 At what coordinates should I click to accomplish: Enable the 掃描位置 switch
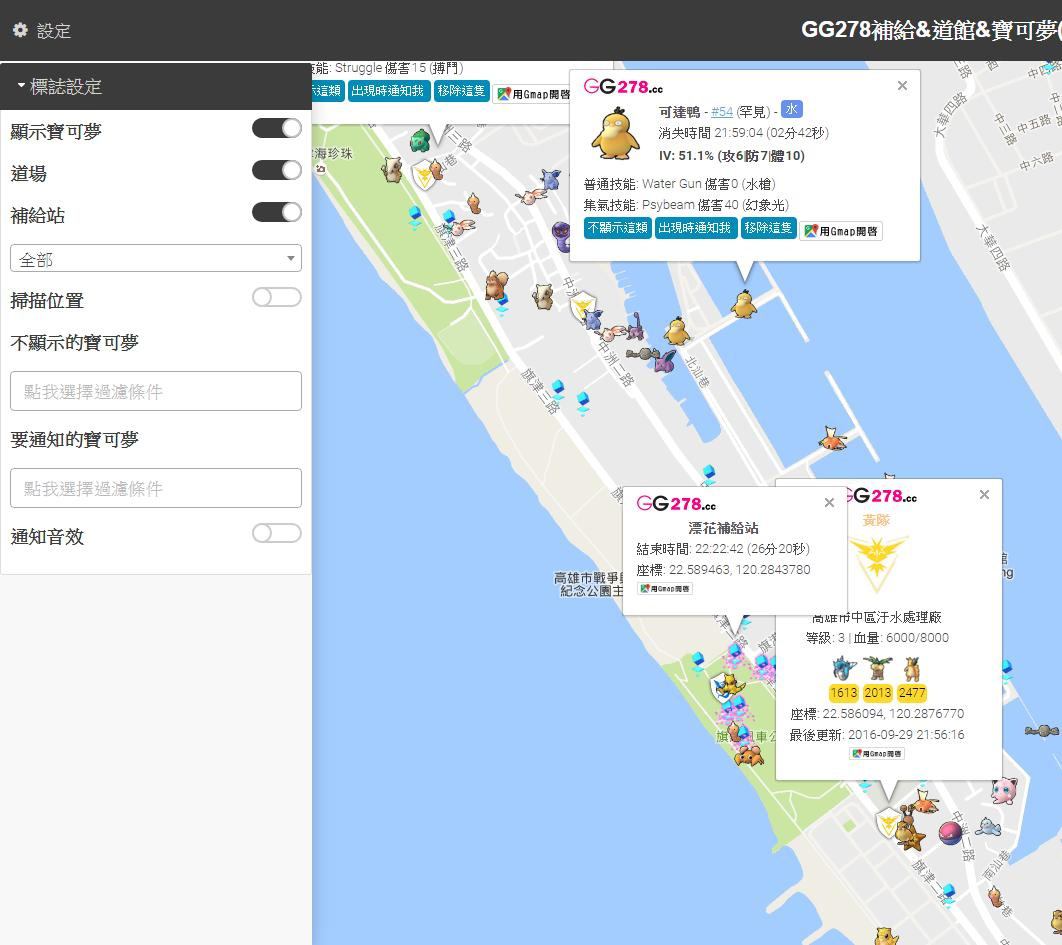(x=276, y=297)
